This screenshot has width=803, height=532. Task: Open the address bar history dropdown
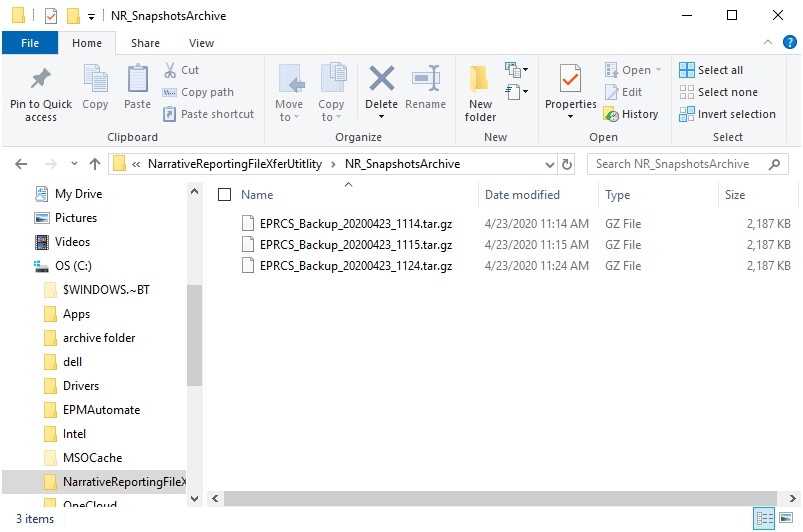[x=549, y=164]
